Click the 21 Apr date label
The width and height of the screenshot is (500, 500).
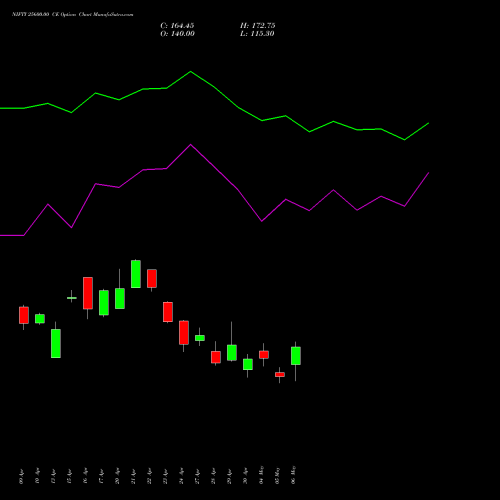coord(133,476)
